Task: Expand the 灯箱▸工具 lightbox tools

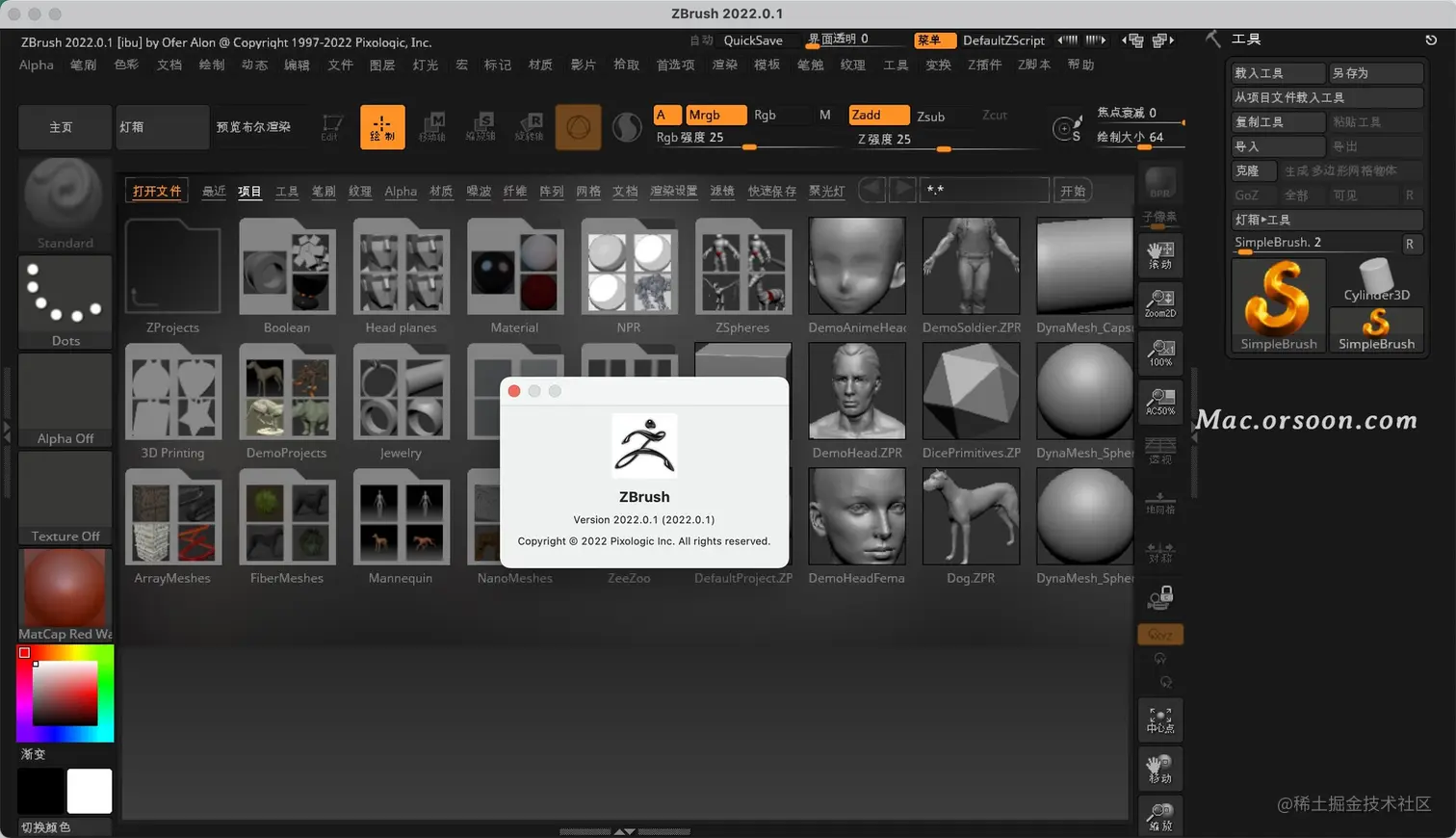Action: [1327, 220]
